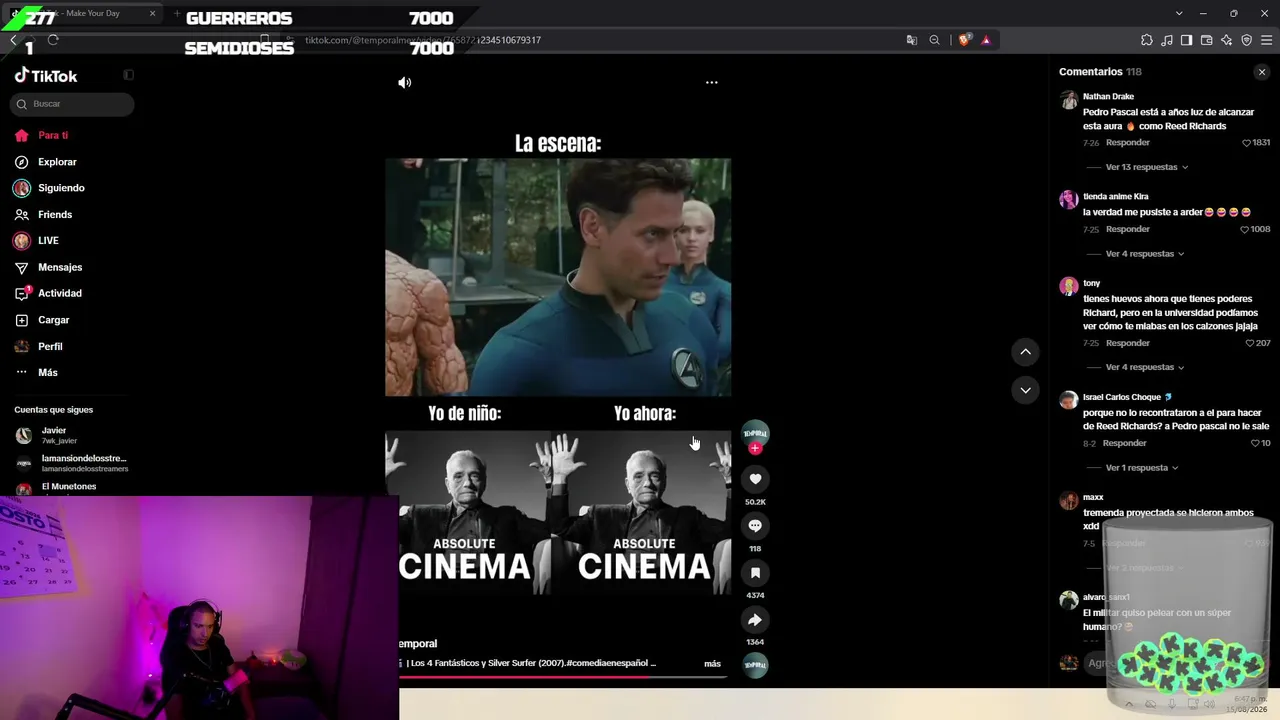Image resolution: width=1280 pixels, height=720 pixels.
Task: Click the Buscar search field
Action: (x=72, y=104)
